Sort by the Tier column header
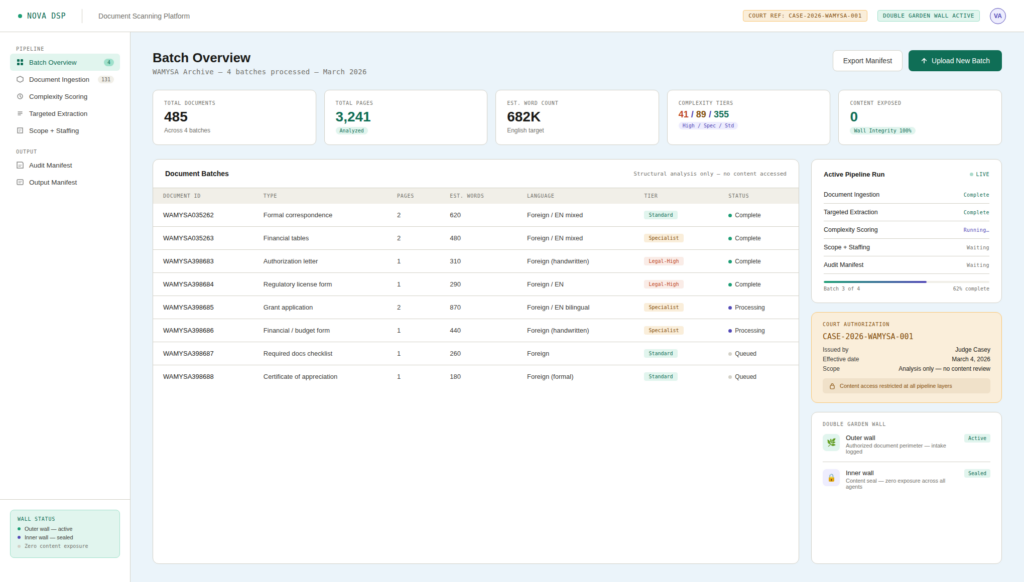Viewport: 1024px width, 582px height. pos(650,196)
